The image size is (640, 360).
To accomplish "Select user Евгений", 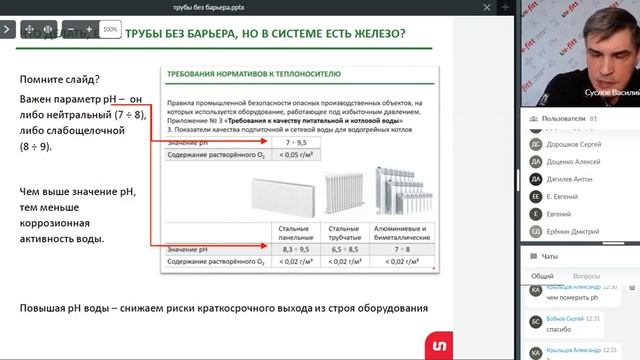I will point(558,214).
